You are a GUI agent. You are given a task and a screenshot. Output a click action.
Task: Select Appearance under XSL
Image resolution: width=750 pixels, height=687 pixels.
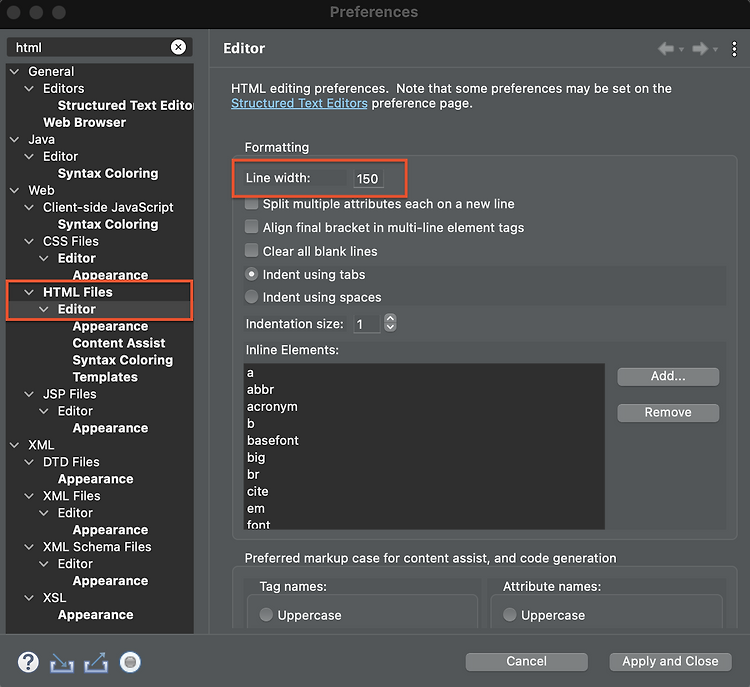(x=95, y=614)
